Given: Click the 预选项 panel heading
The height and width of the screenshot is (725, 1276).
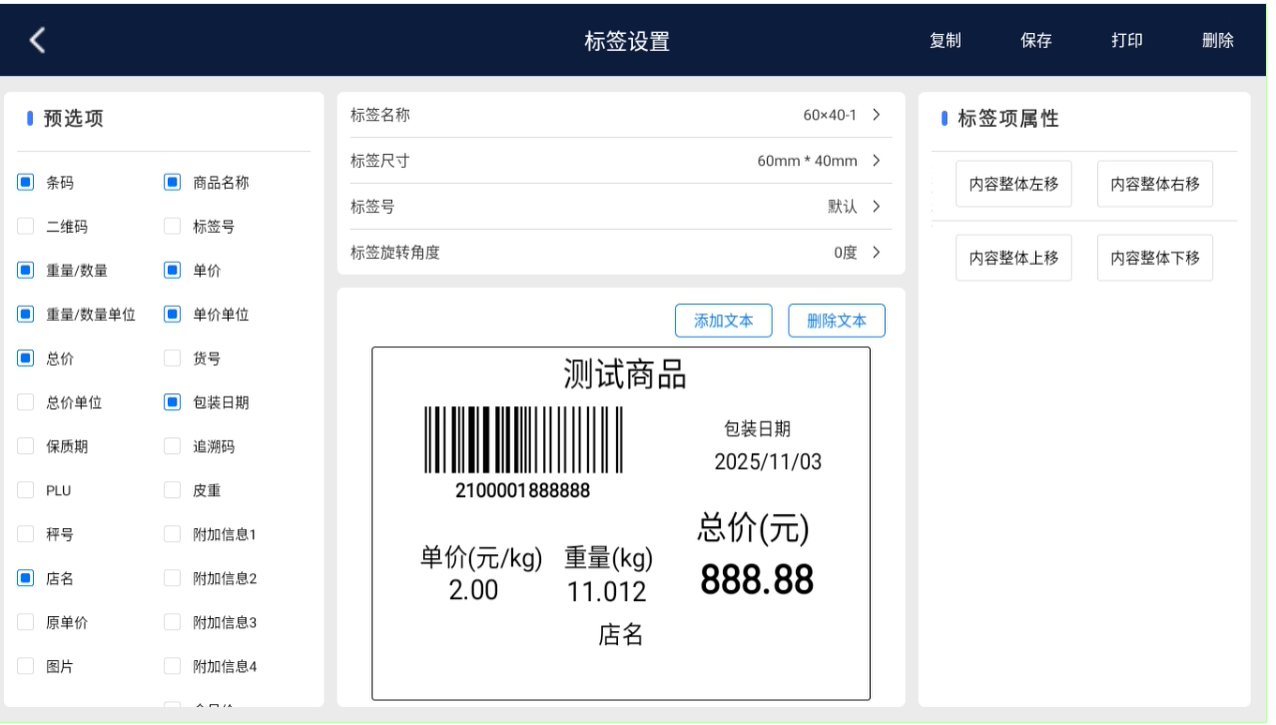Looking at the screenshot, I should [x=73, y=119].
